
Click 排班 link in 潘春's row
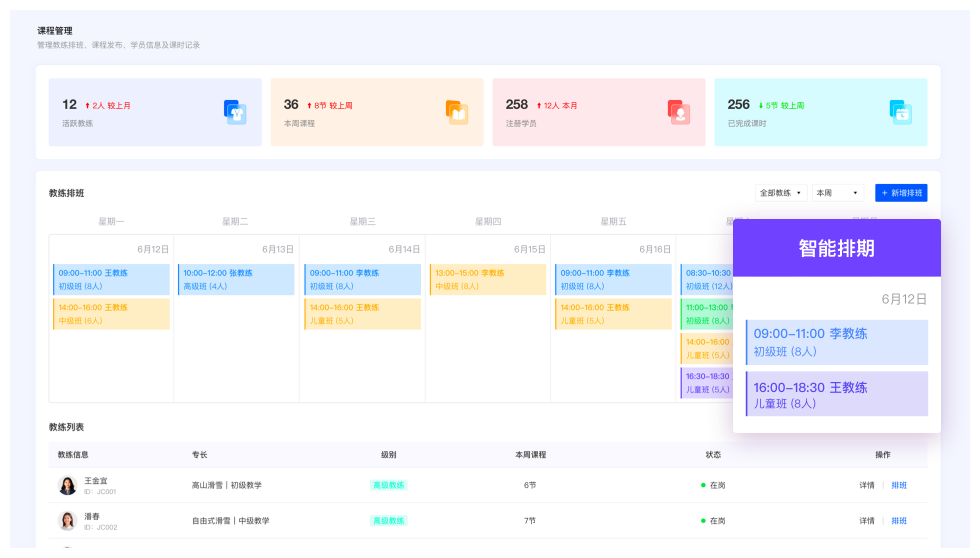click(899, 520)
